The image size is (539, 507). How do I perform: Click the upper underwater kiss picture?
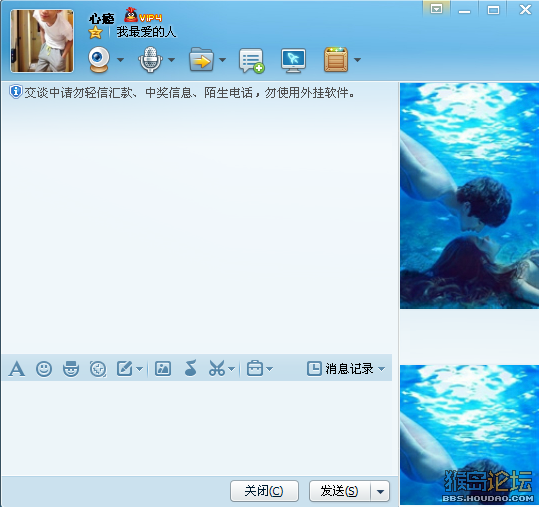(x=469, y=196)
